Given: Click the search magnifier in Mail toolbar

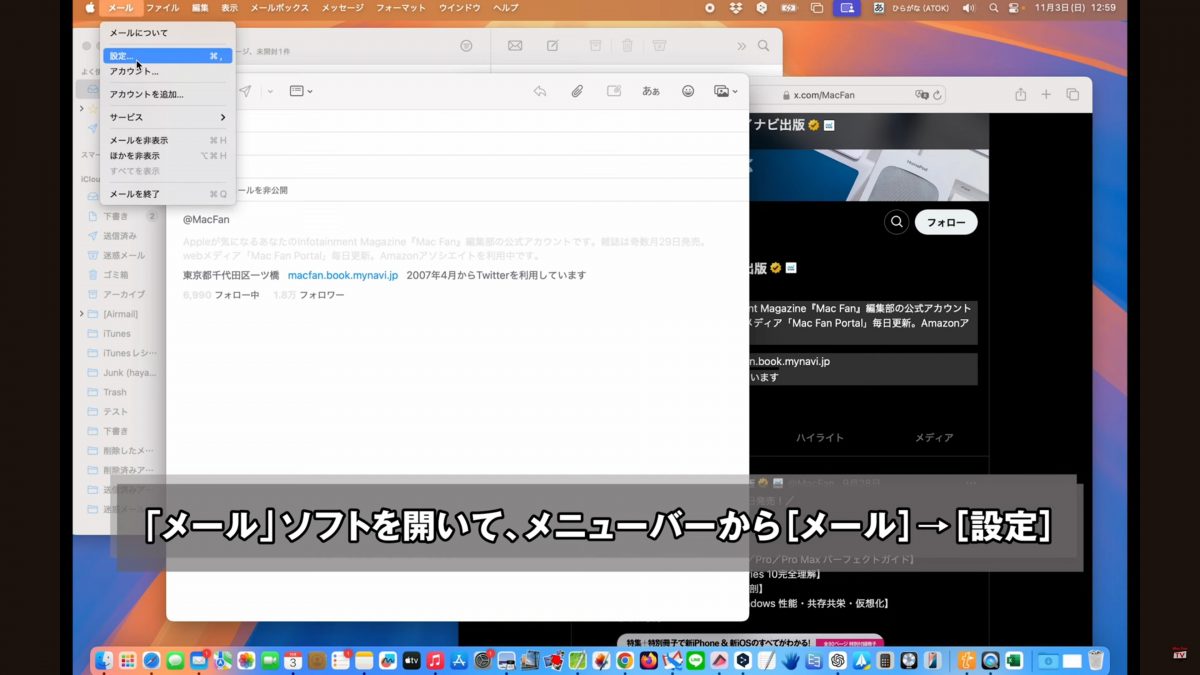Looking at the screenshot, I should pos(764,46).
